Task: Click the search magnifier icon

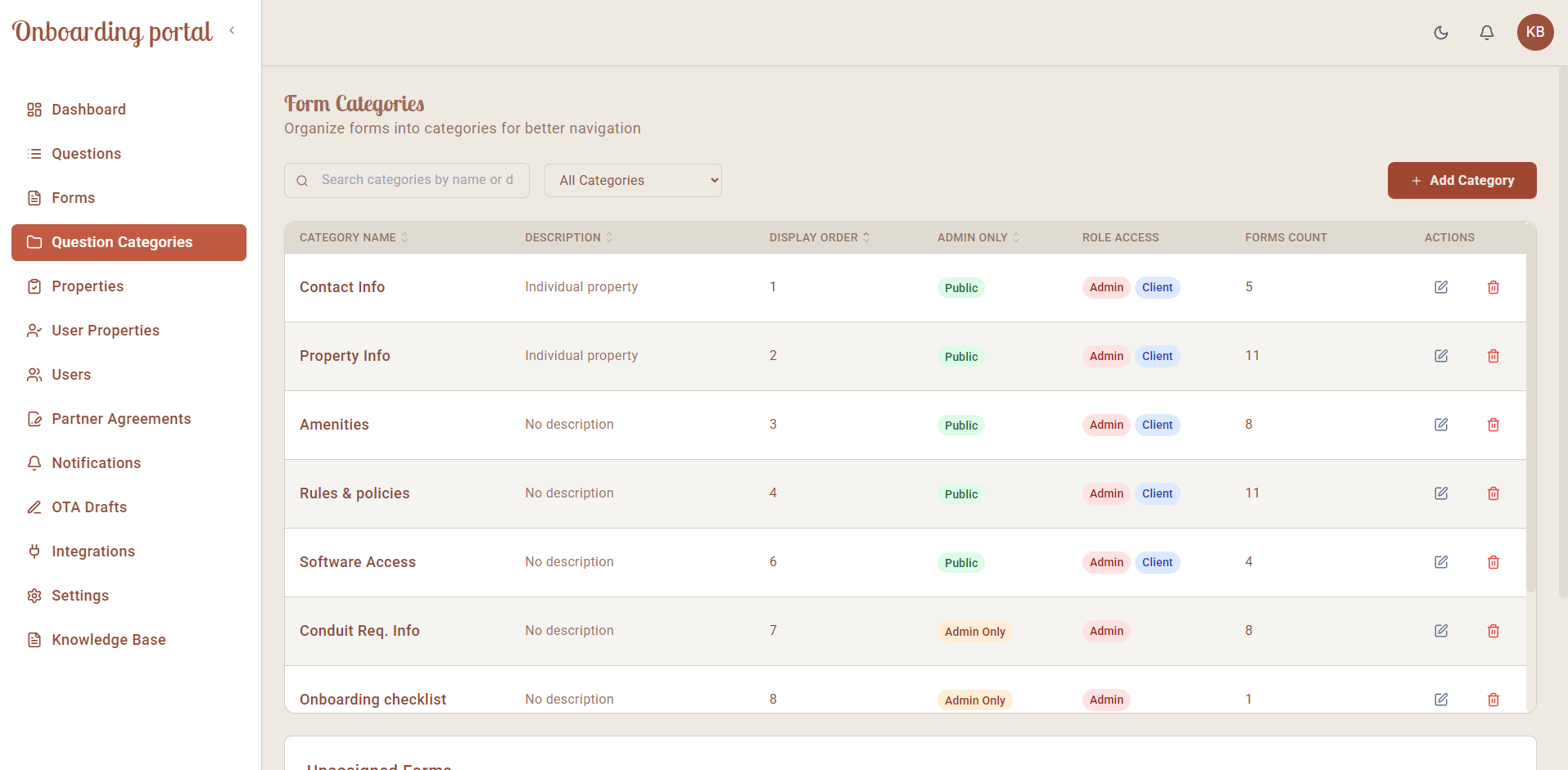Action: (302, 181)
